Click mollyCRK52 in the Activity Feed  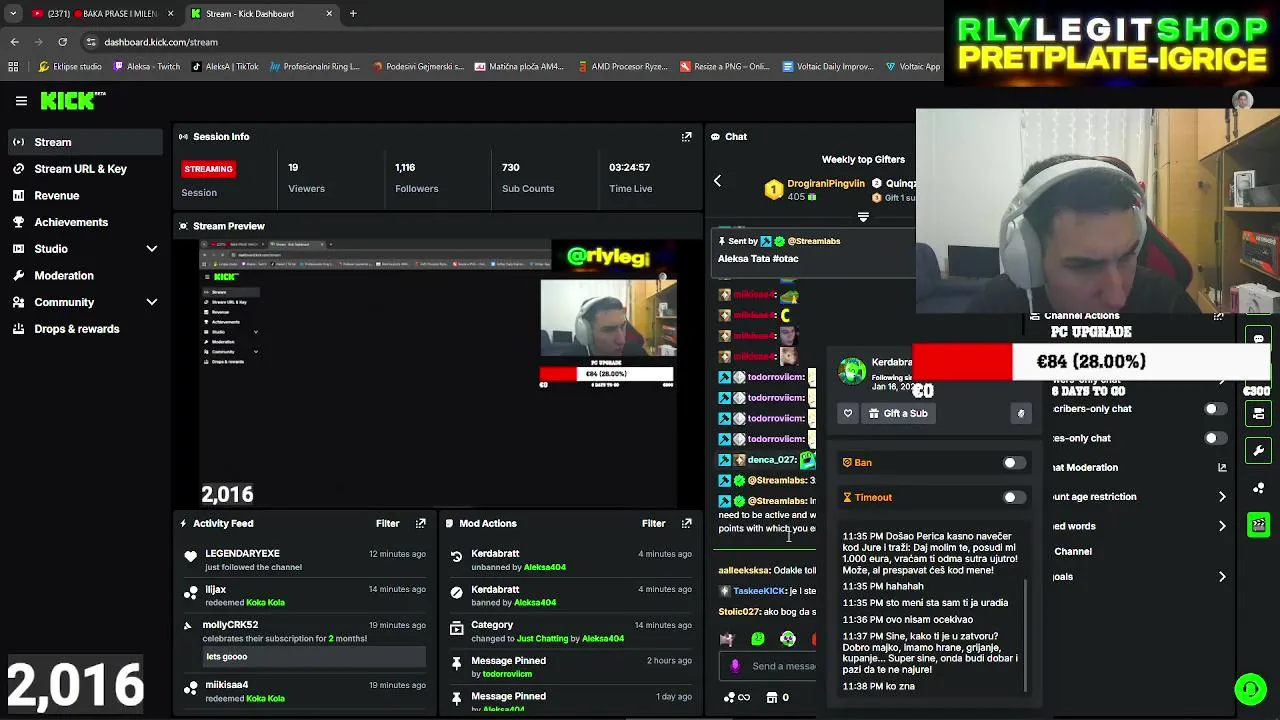[x=230, y=625]
